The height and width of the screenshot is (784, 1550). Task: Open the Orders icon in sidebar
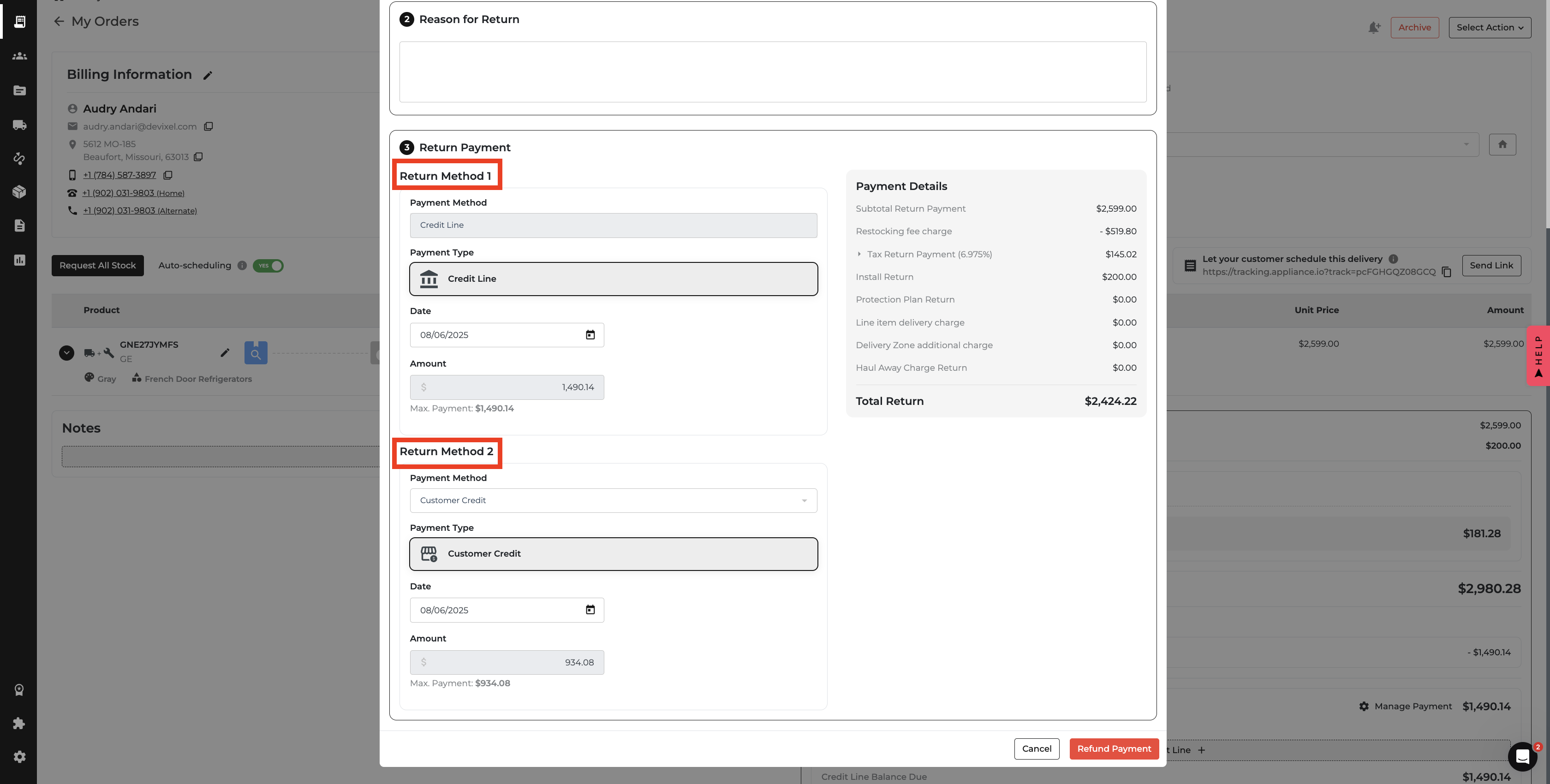point(19,22)
